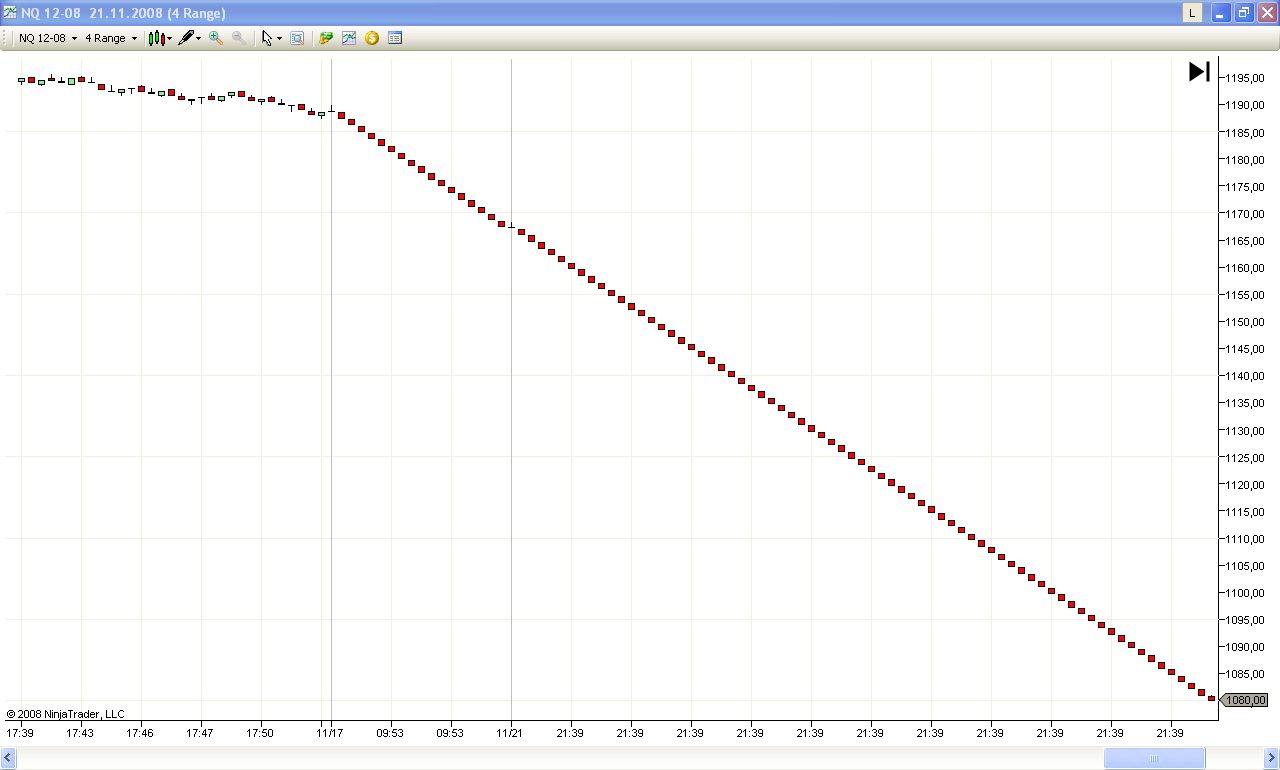
Task: Click the 1110,00 price axis label
Action: tap(1246, 539)
